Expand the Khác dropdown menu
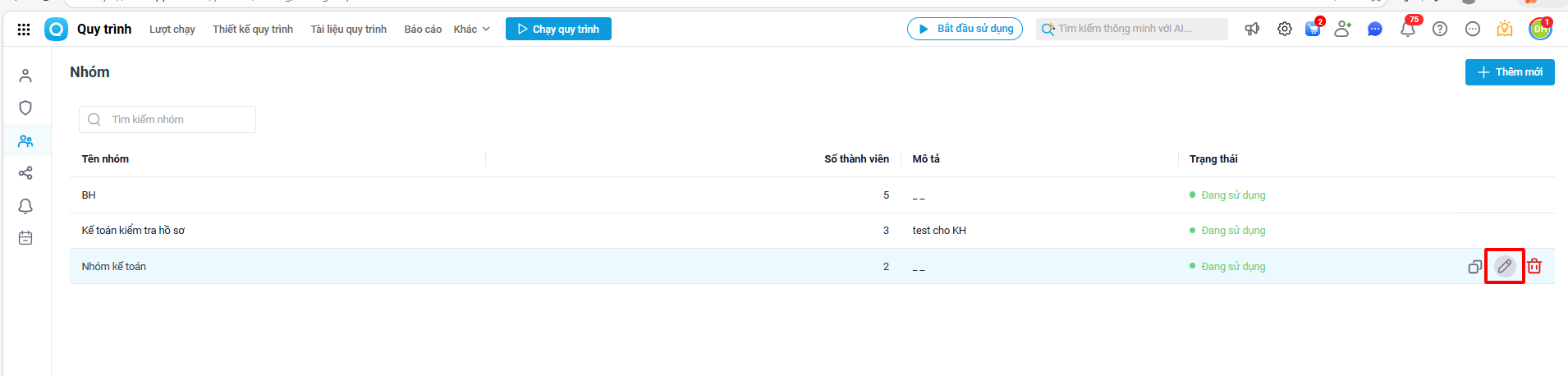Viewport: 1568px width, 376px height. [x=471, y=30]
